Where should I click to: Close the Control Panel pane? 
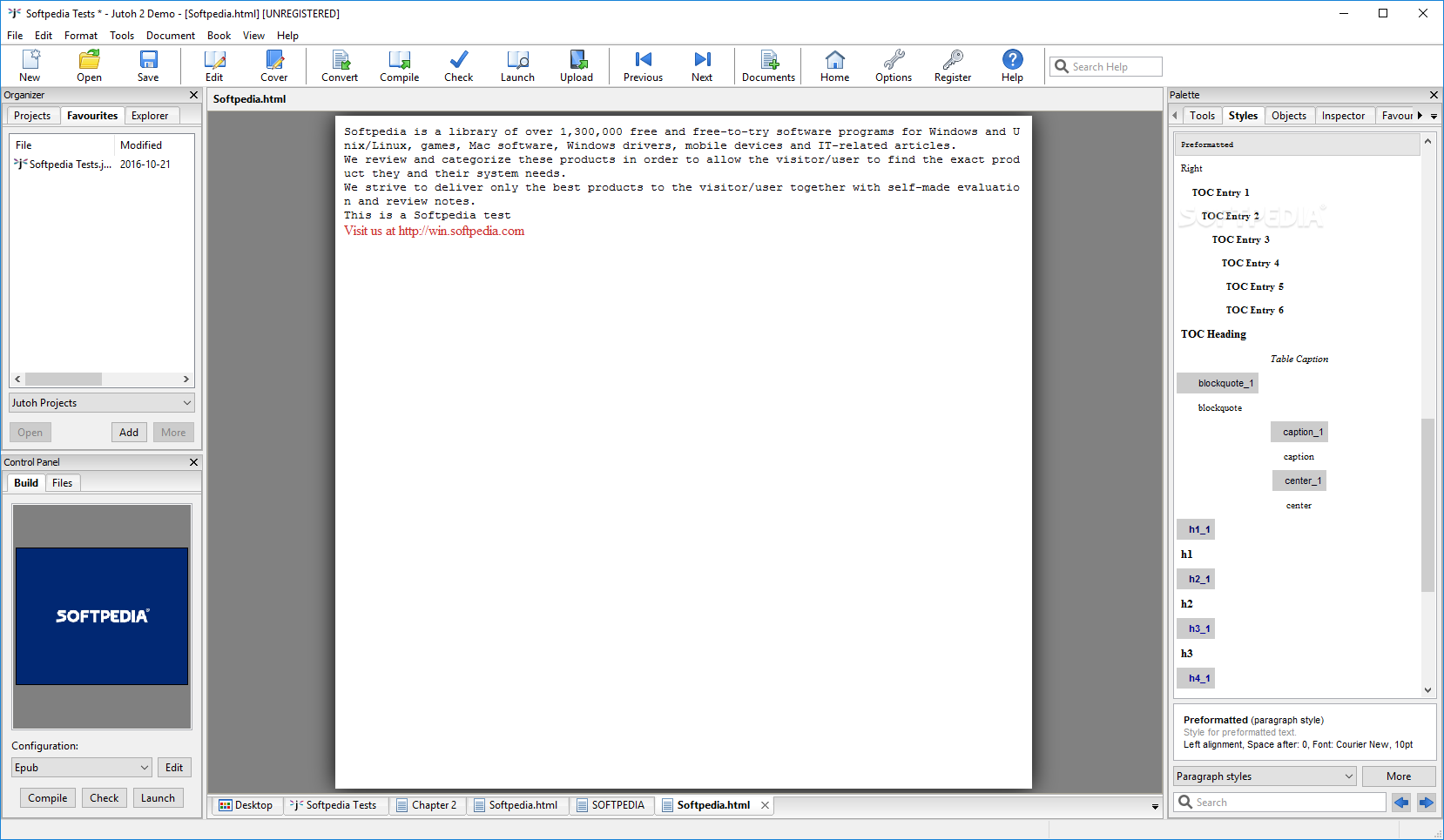click(193, 462)
